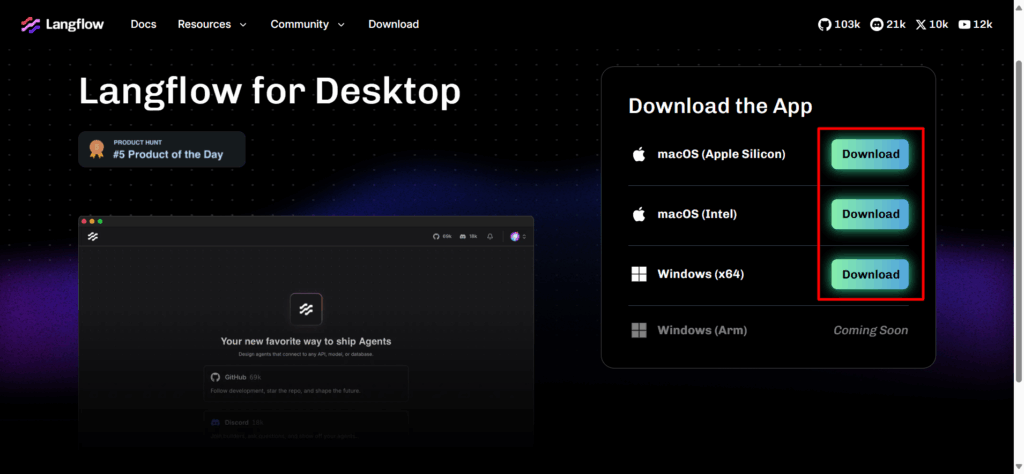The image size is (1024, 474).
Task: Expand the Community dropdown menu
Action: pyautogui.click(x=307, y=24)
